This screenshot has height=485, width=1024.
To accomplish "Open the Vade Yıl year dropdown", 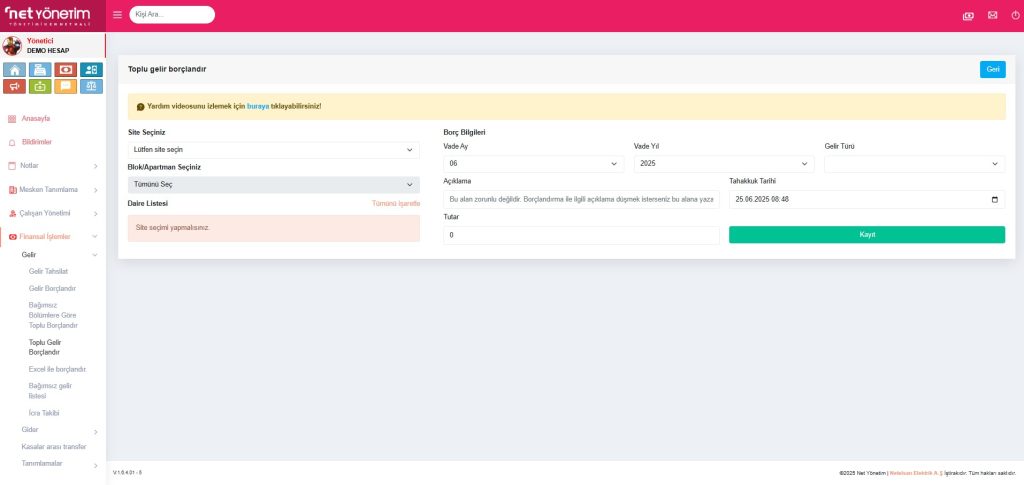I will pyautogui.click(x=723, y=163).
